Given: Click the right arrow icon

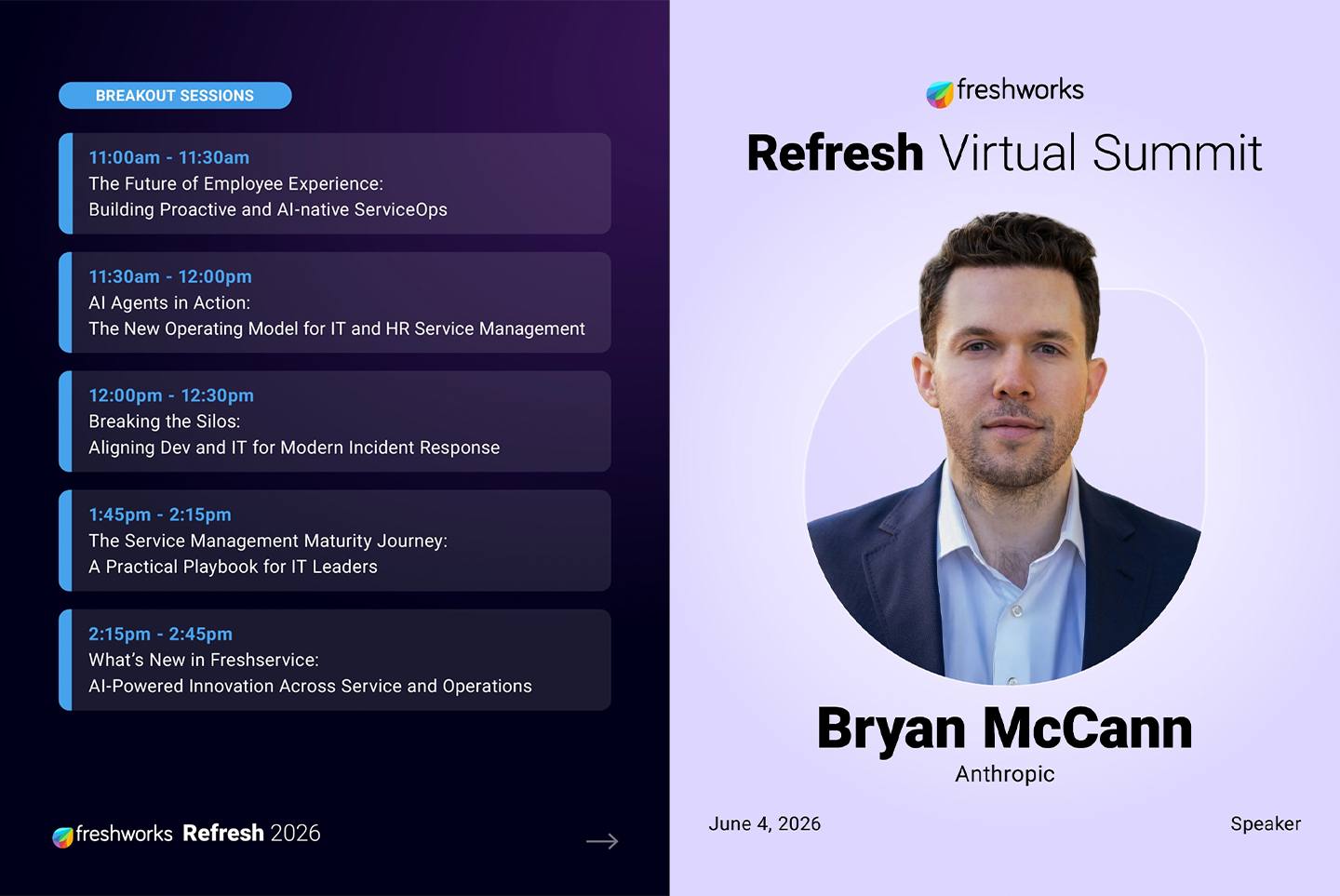Looking at the screenshot, I should [602, 841].
